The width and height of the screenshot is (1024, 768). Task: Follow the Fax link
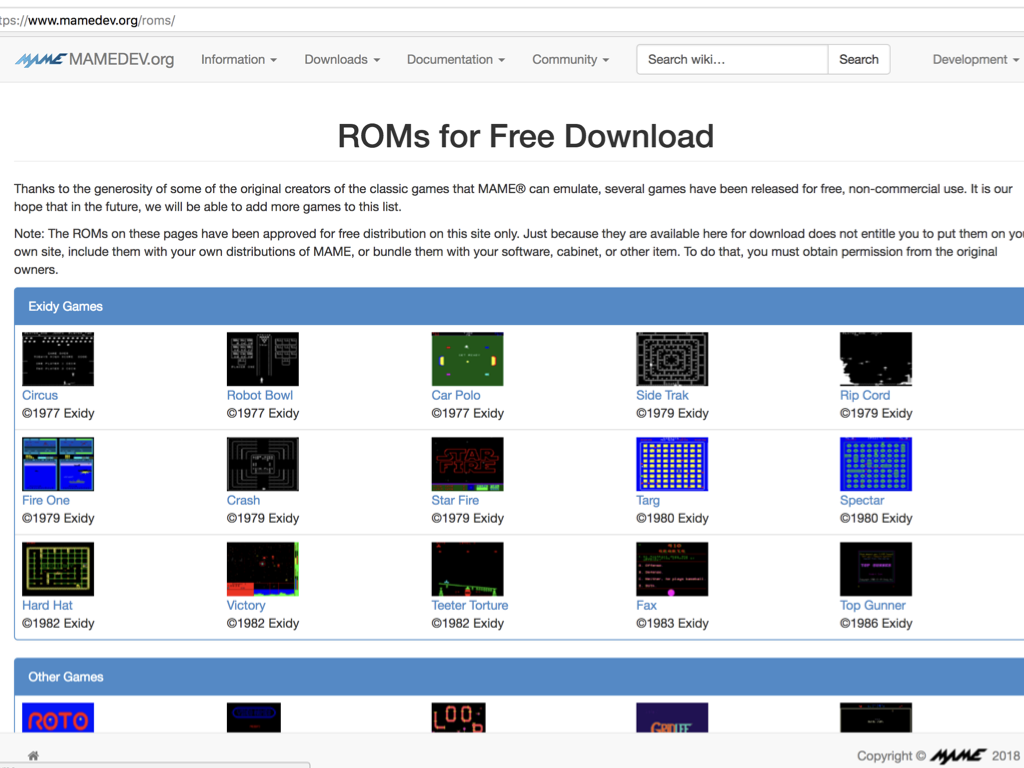(x=647, y=605)
